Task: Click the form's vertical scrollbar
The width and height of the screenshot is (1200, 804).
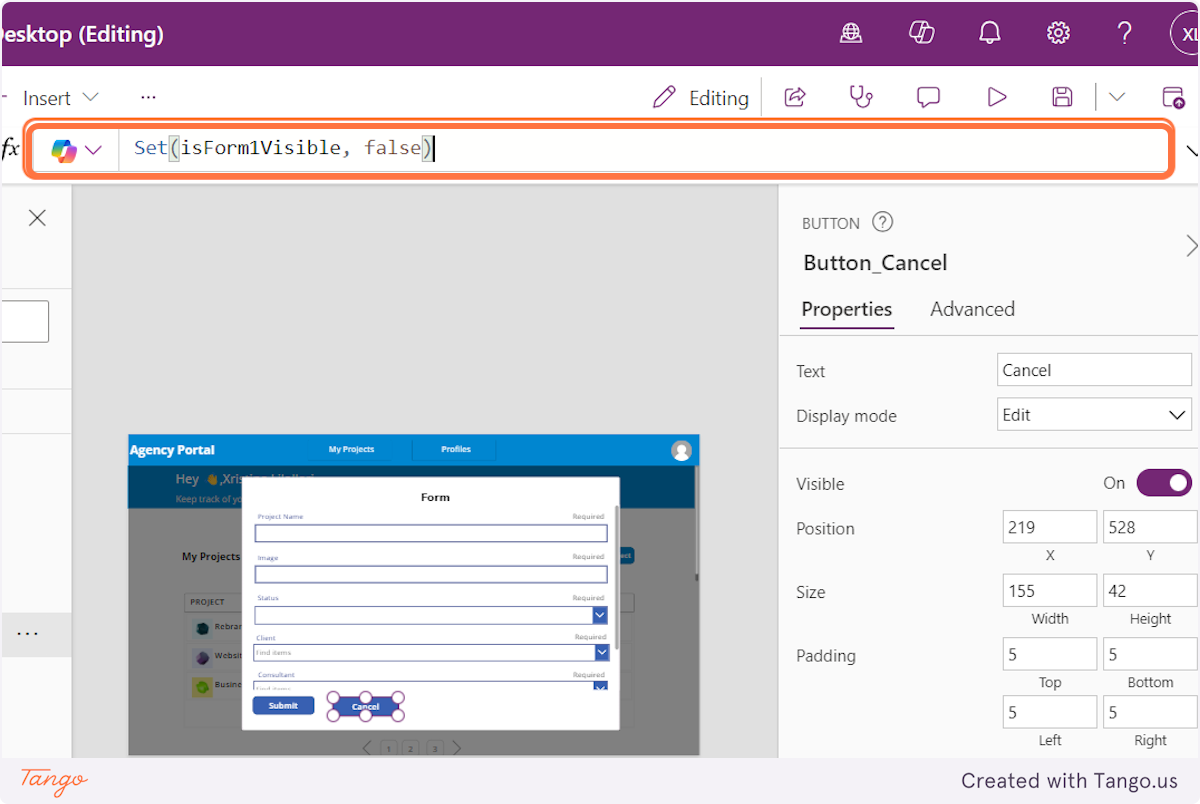Action: click(x=616, y=577)
